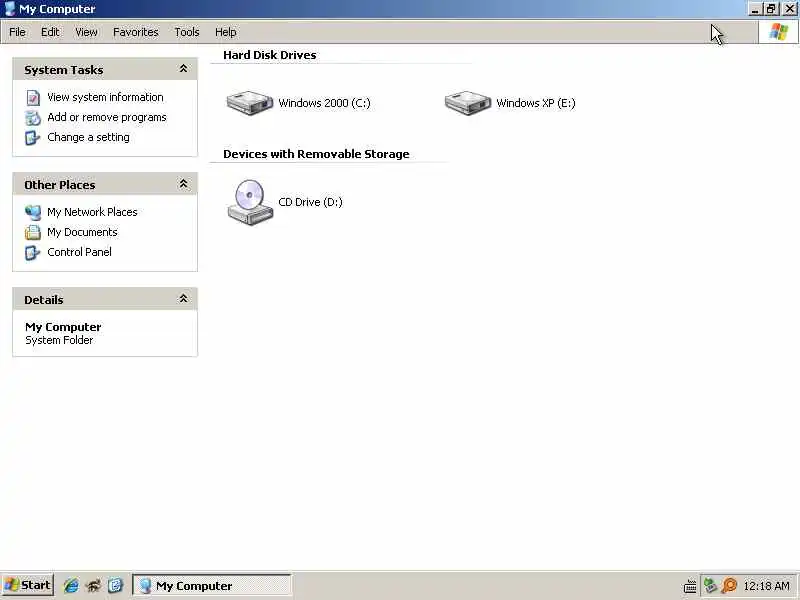Click Add or remove programs link
This screenshot has width=800, height=600.
(107, 117)
